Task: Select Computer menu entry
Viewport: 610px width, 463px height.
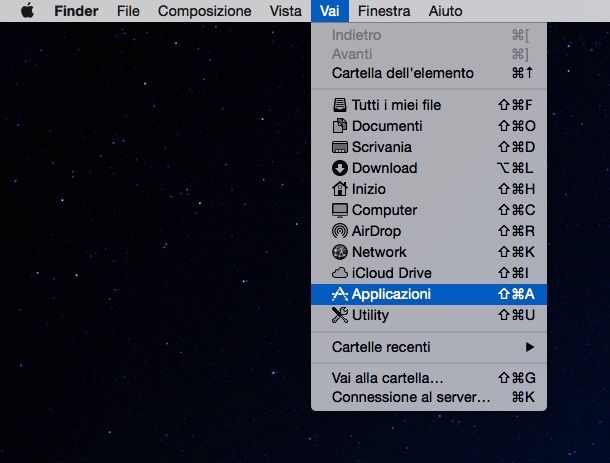Action: click(x=429, y=210)
